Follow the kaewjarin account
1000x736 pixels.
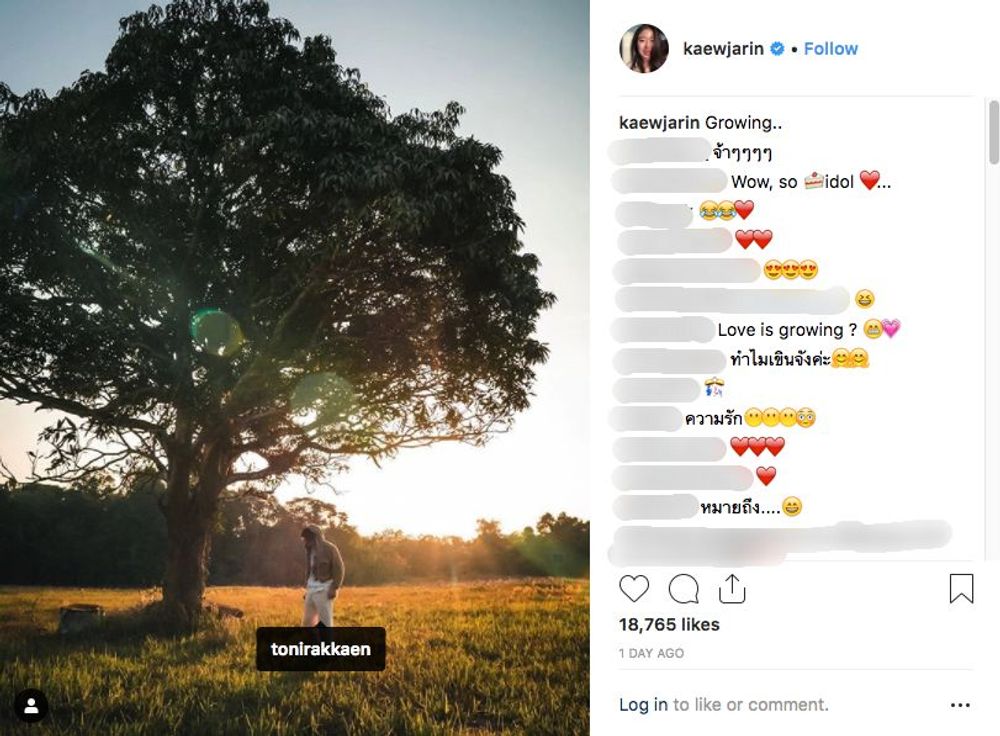point(830,48)
